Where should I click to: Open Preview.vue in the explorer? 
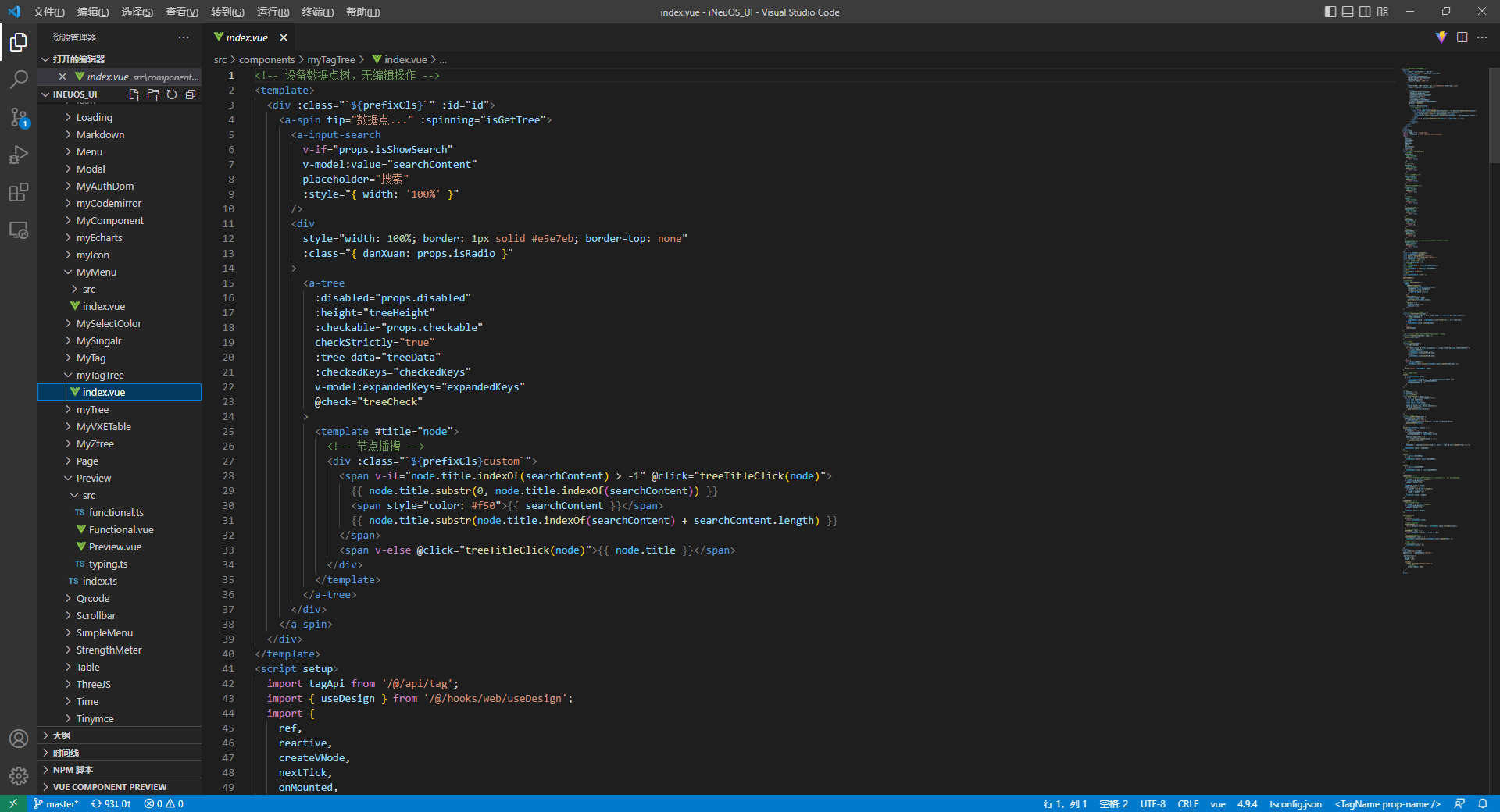pyautogui.click(x=120, y=547)
